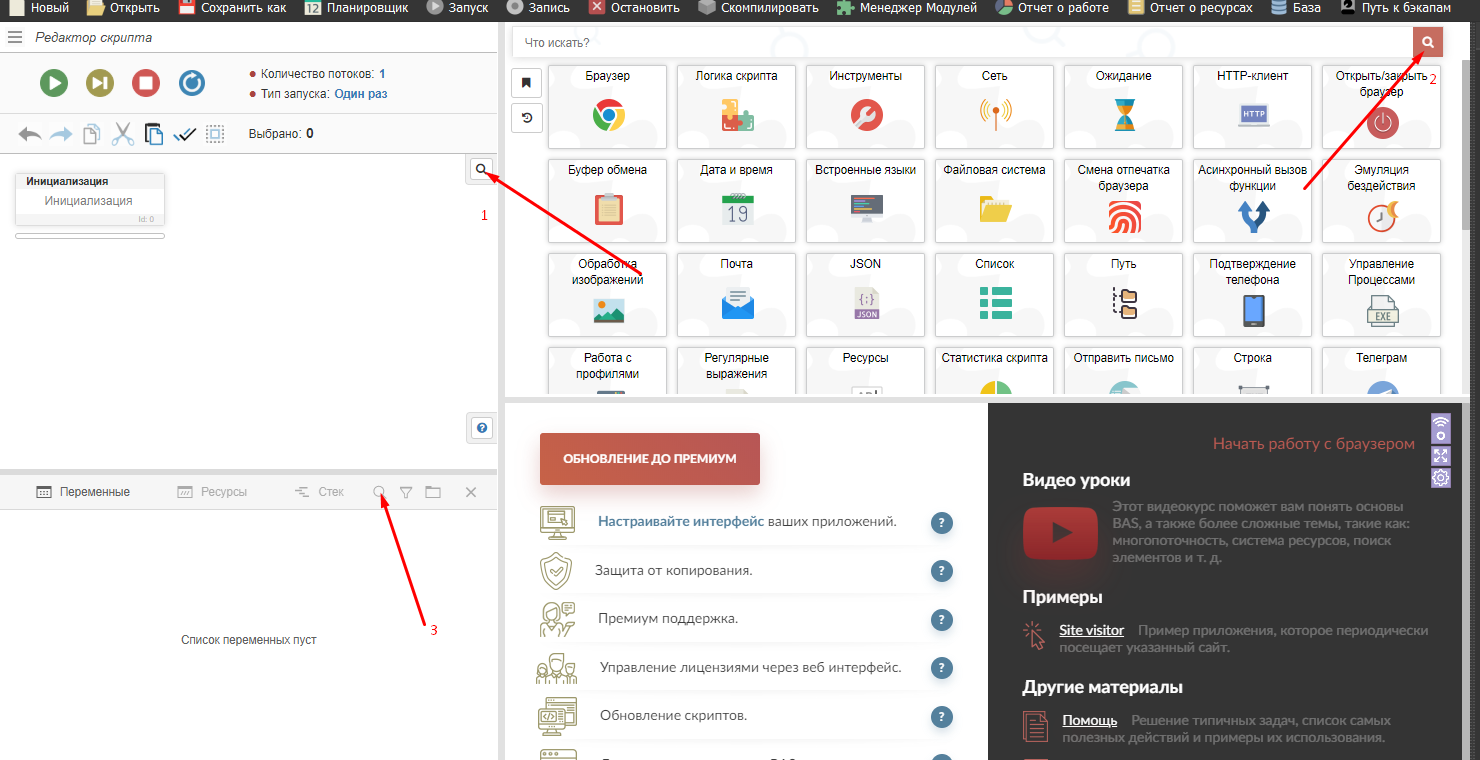Open the hamburger menu near Редактор скрипта
Viewport: 1480px width, 760px height.
click(15, 38)
